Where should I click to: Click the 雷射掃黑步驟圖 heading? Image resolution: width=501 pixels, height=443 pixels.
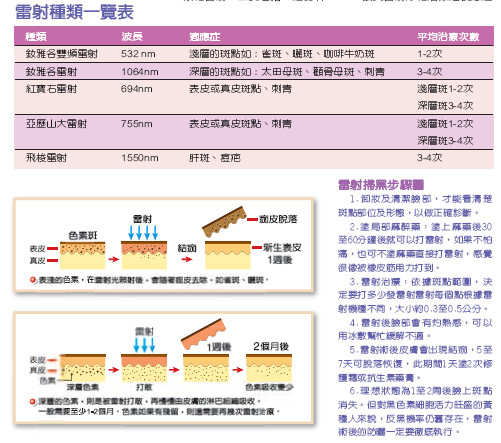coord(381,184)
